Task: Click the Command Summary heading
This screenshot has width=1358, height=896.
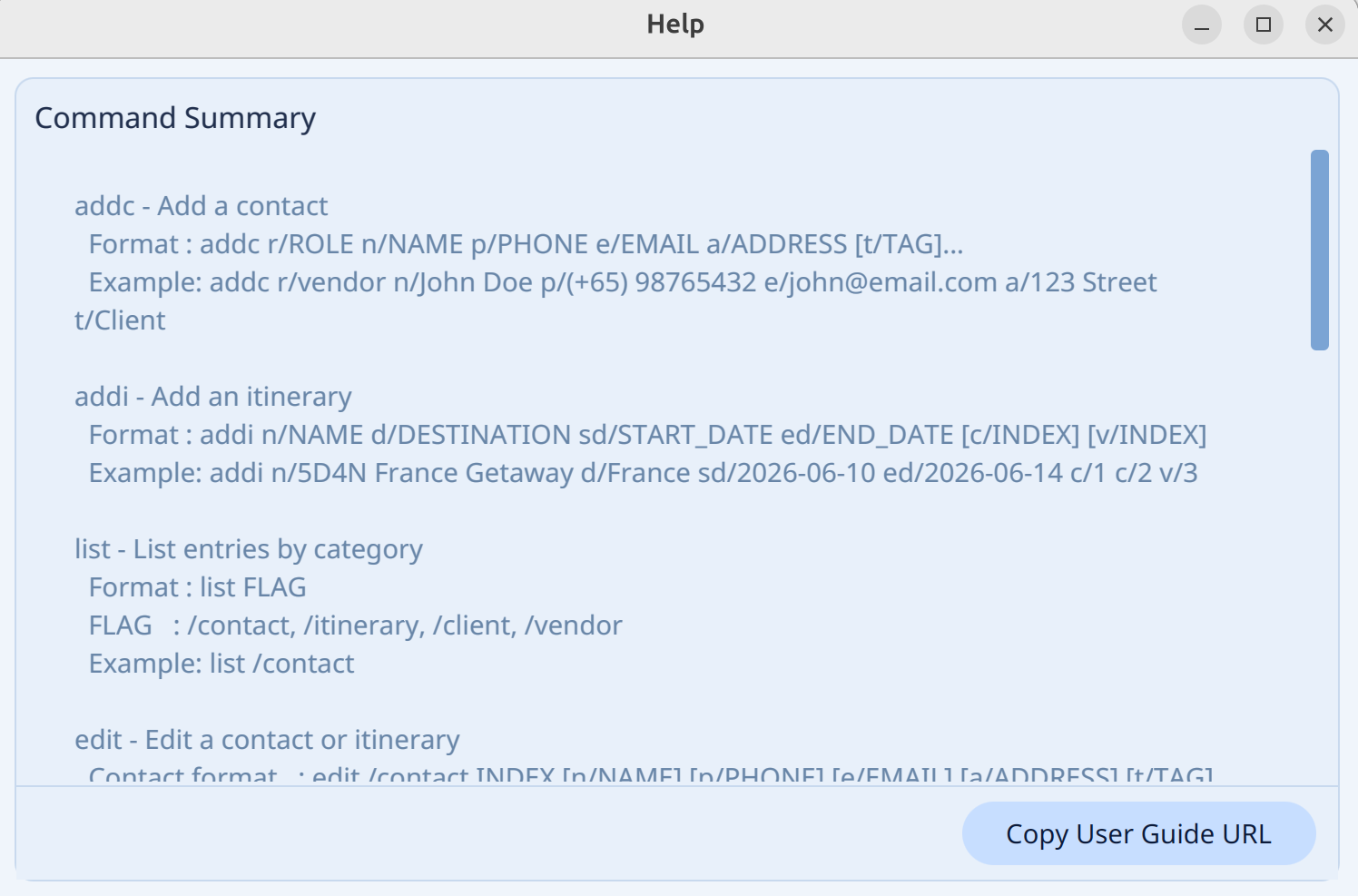Action: pos(175,118)
